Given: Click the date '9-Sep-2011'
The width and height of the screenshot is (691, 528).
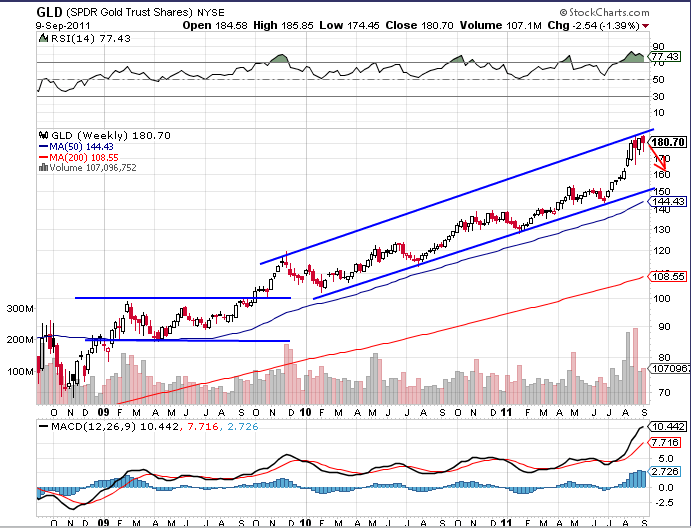Looking at the screenshot, I should coord(63,26).
